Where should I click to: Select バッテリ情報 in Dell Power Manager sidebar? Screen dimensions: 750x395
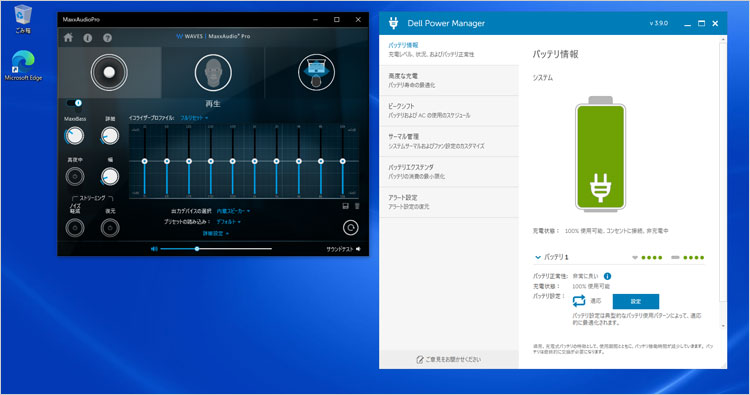[449, 50]
